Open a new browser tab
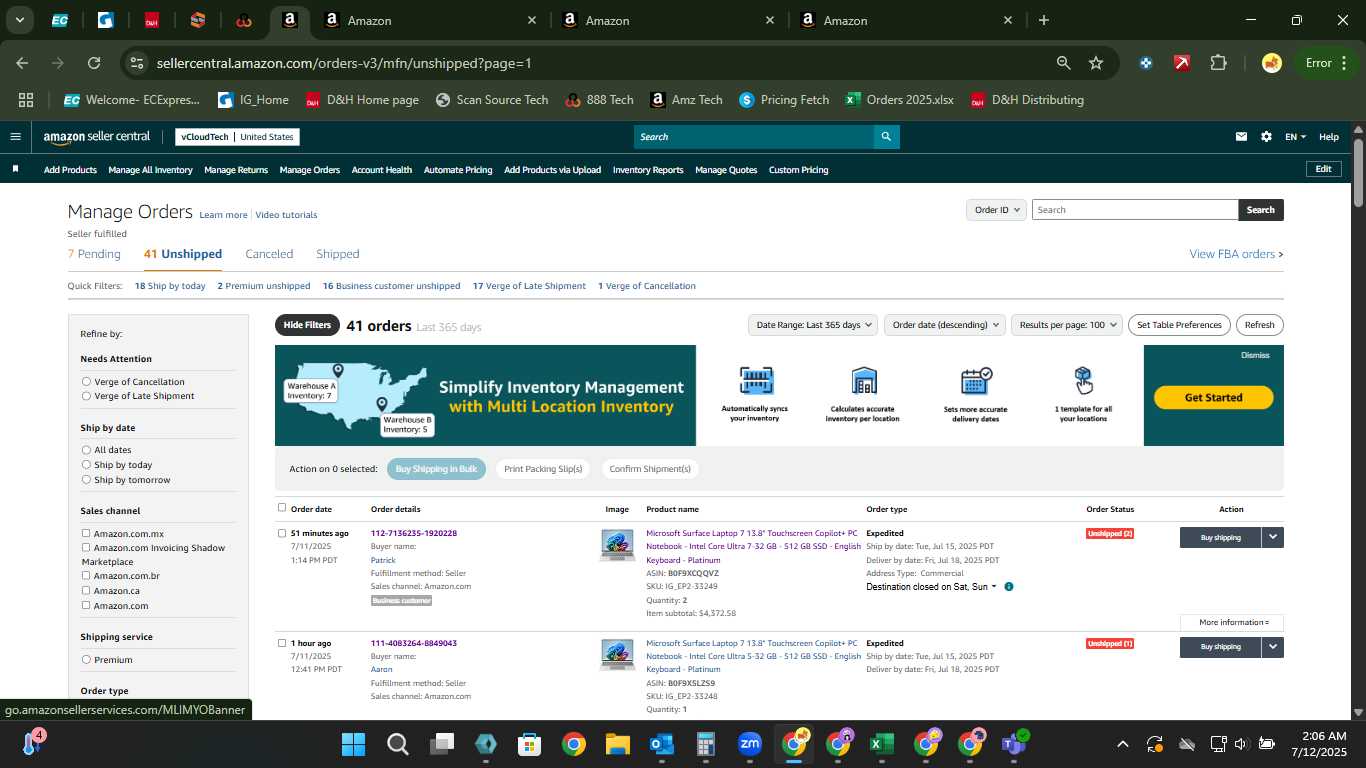 pos(1044,20)
